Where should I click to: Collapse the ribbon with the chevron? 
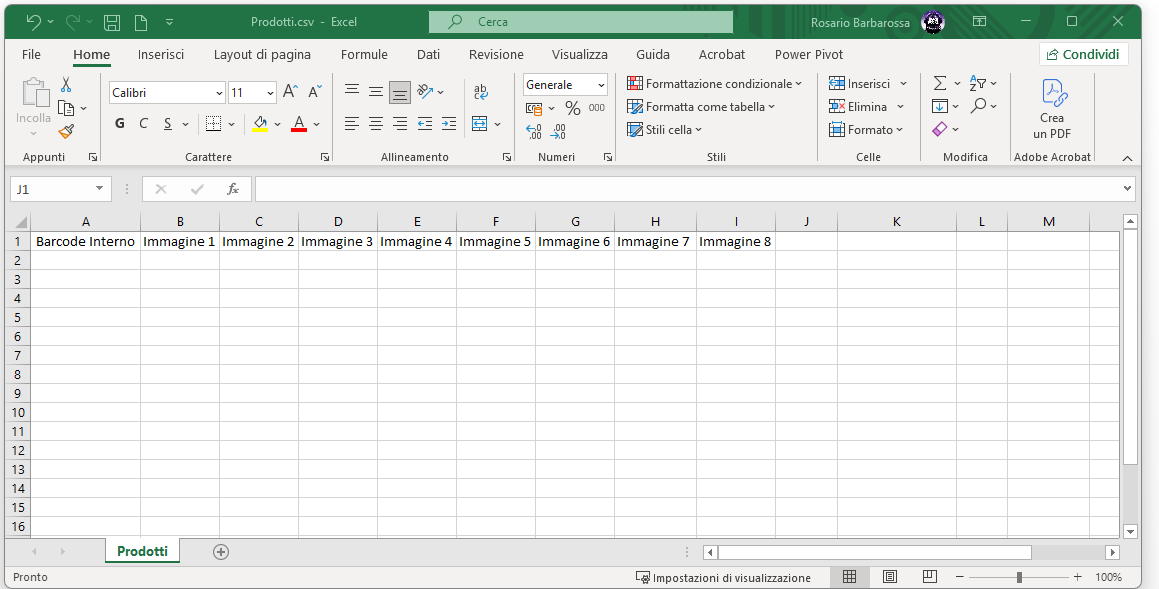pos(1127,157)
